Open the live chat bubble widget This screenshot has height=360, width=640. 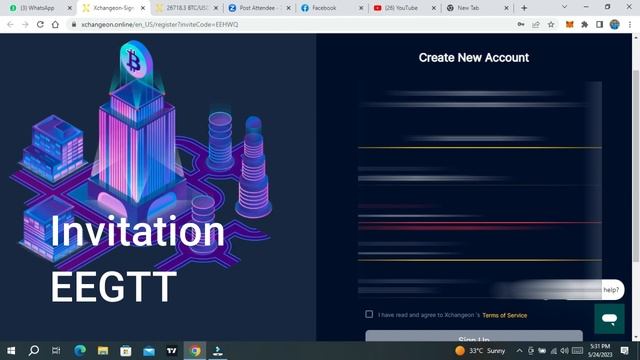coord(609,319)
